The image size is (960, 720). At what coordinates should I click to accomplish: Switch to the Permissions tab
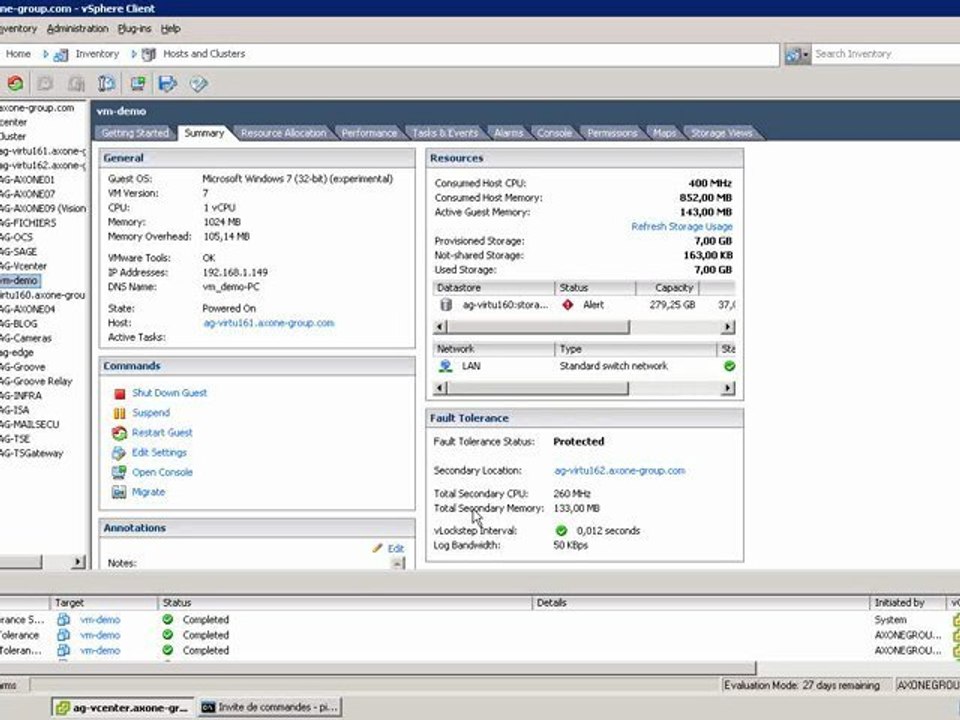(x=612, y=133)
